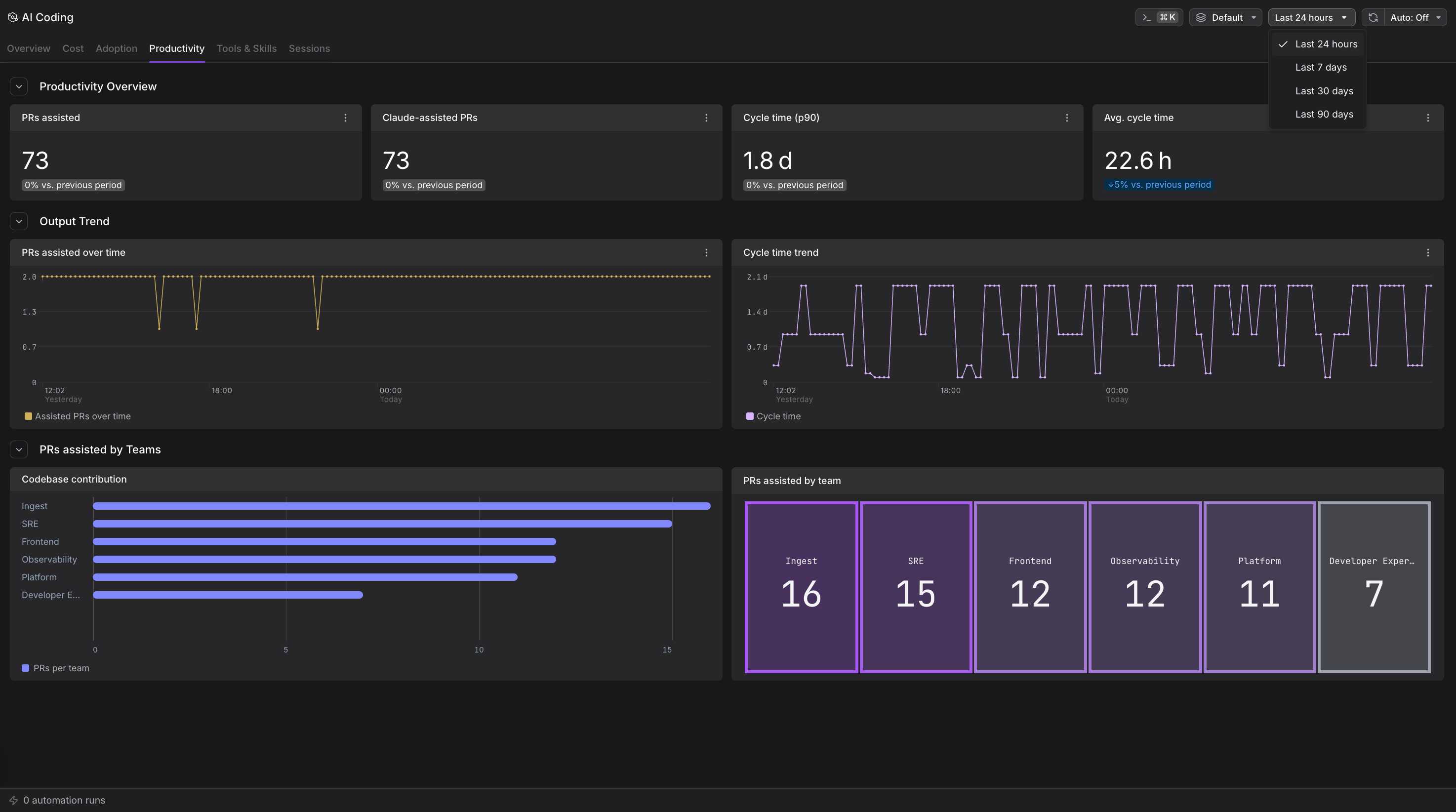This screenshot has height=812, width=1456.
Task: Select Last 90 days option
Action: 1318,114
